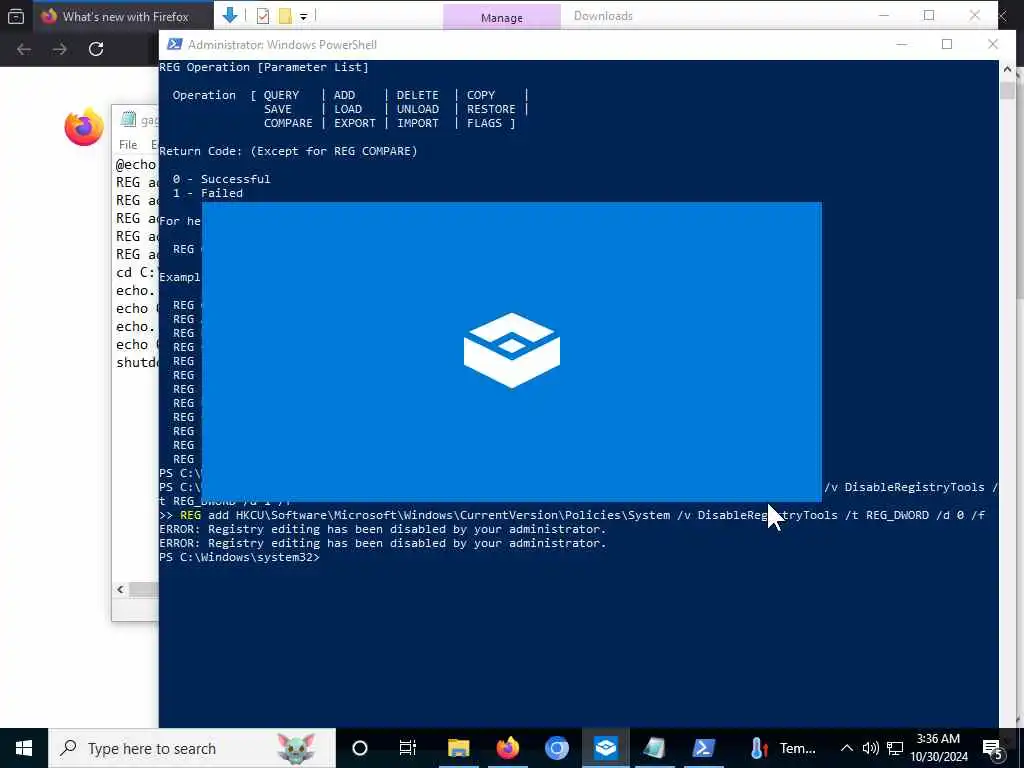The width and height of the screenshot is (1024, 768).
Task: Minimize the Downloads Explorer window
Action: pyautogui.click(x=884, y=16)
